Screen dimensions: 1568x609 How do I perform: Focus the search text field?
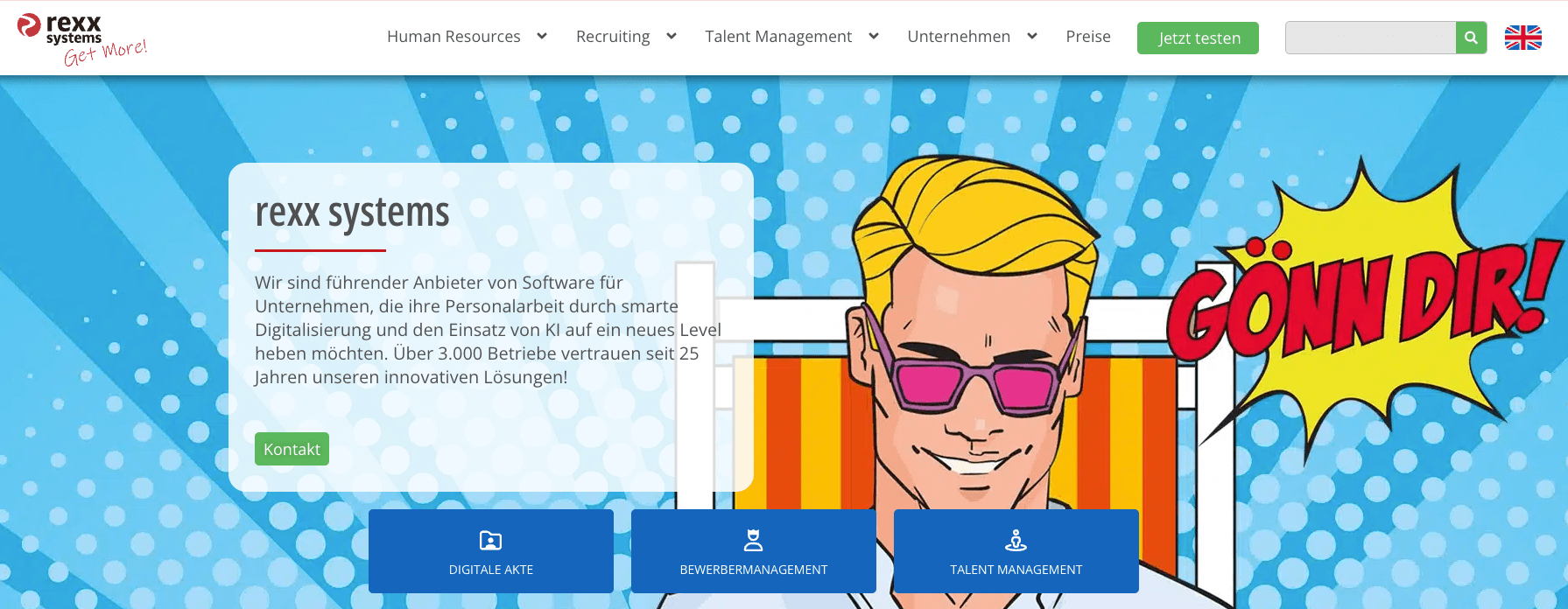click(1370, 38)
